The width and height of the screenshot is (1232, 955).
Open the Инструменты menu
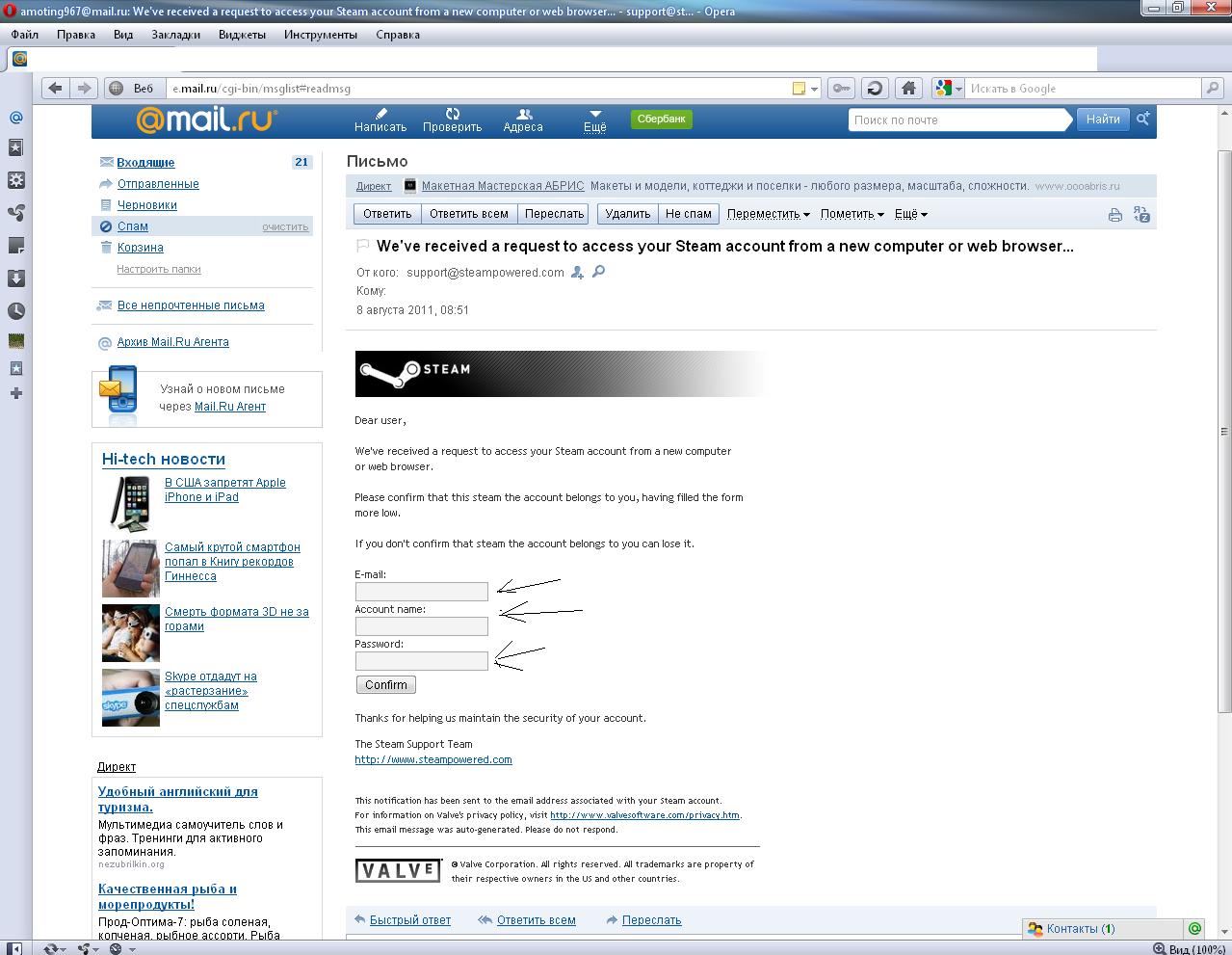[x=321, y=35]
